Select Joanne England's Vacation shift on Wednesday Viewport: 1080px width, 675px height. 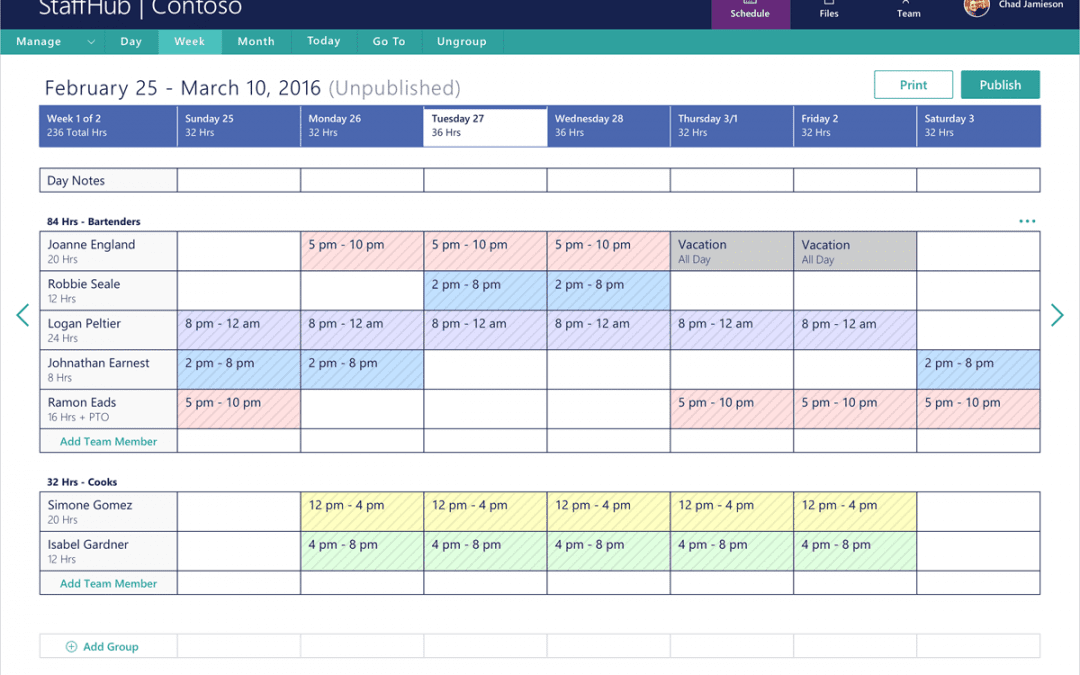pos(731,250)
